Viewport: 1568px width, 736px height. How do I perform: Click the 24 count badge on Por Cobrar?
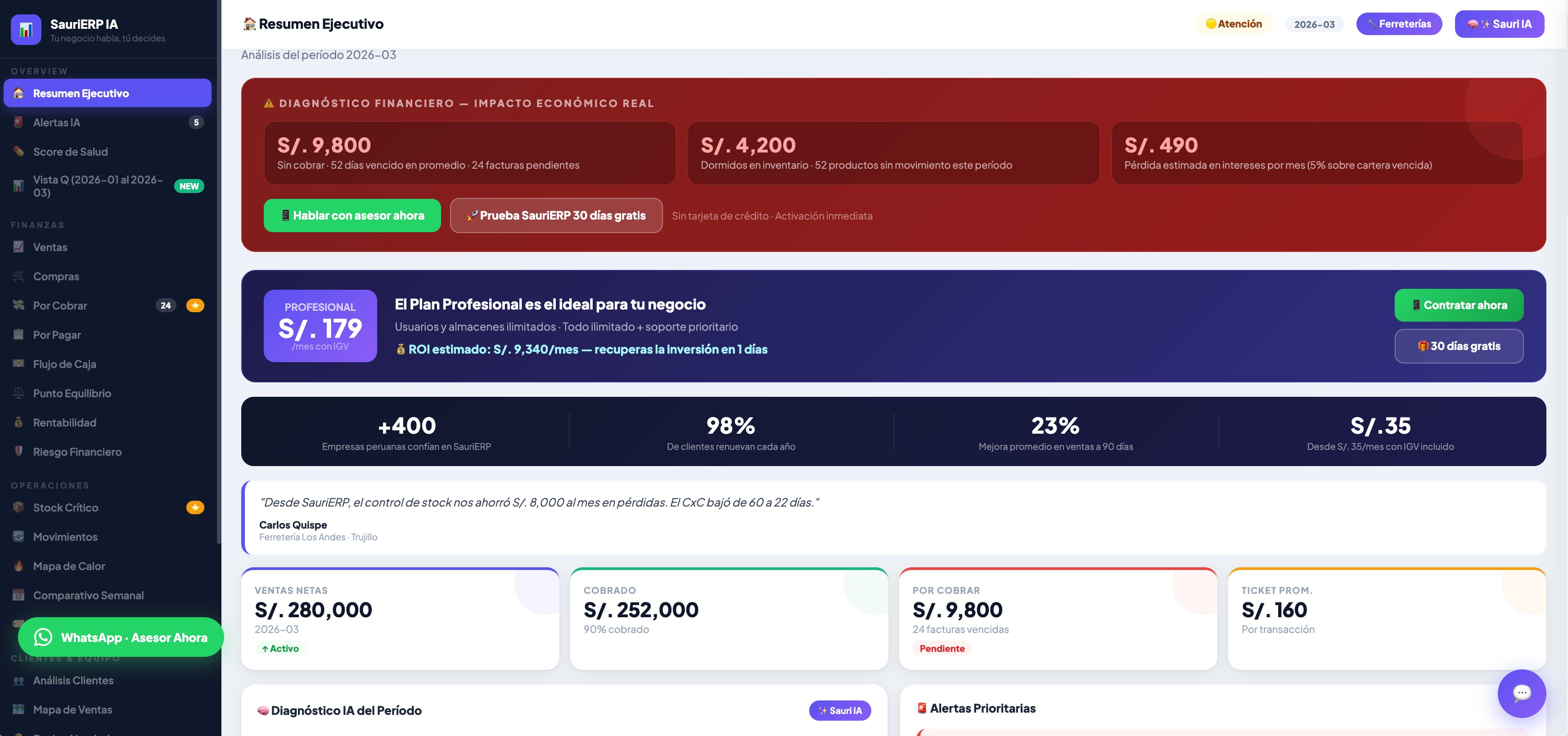pyautogui.click(x=166, y=305)
